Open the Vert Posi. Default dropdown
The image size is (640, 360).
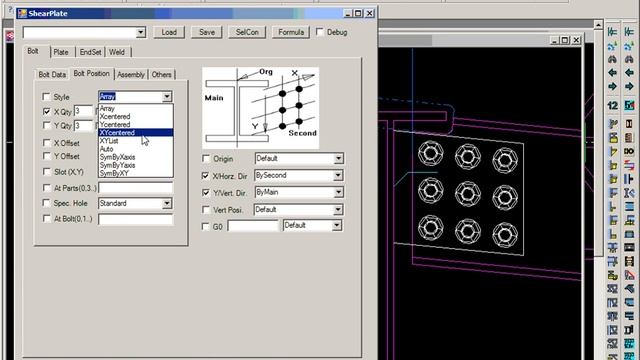coord(338,209)
